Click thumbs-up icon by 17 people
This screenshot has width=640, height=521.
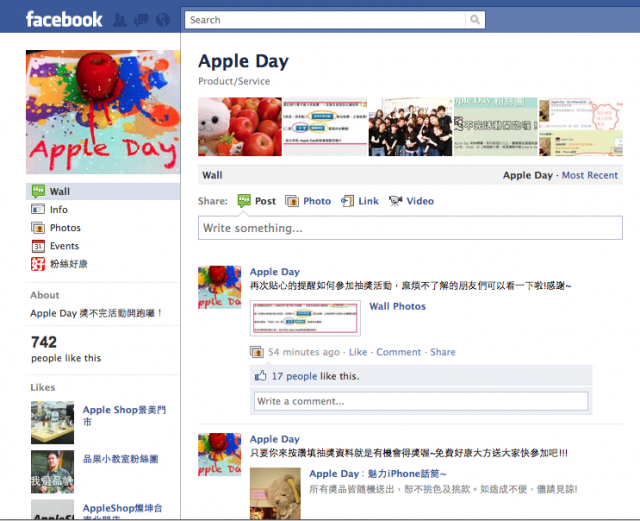tap(260, 376)
